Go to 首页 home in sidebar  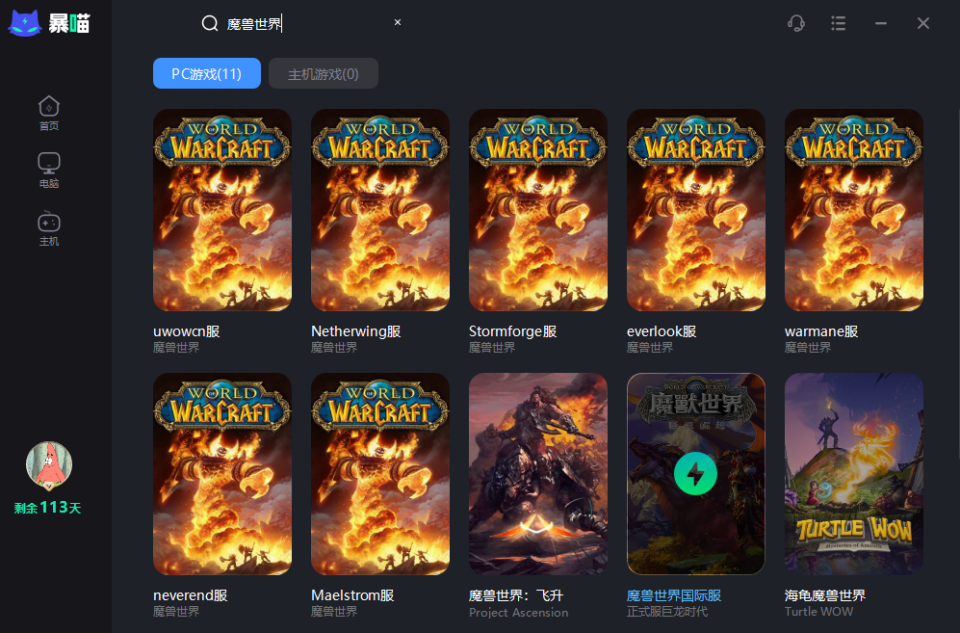pos(49,113)
